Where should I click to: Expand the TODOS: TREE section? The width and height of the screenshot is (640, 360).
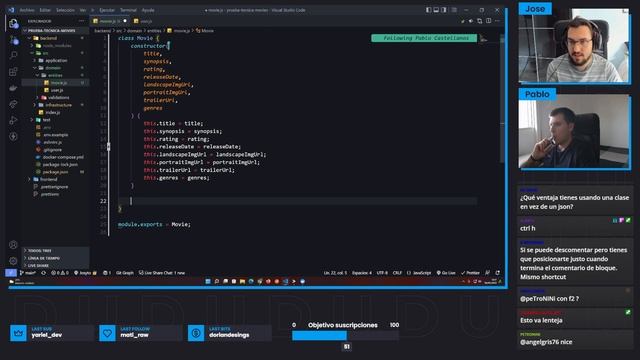[x=55, y=251]
